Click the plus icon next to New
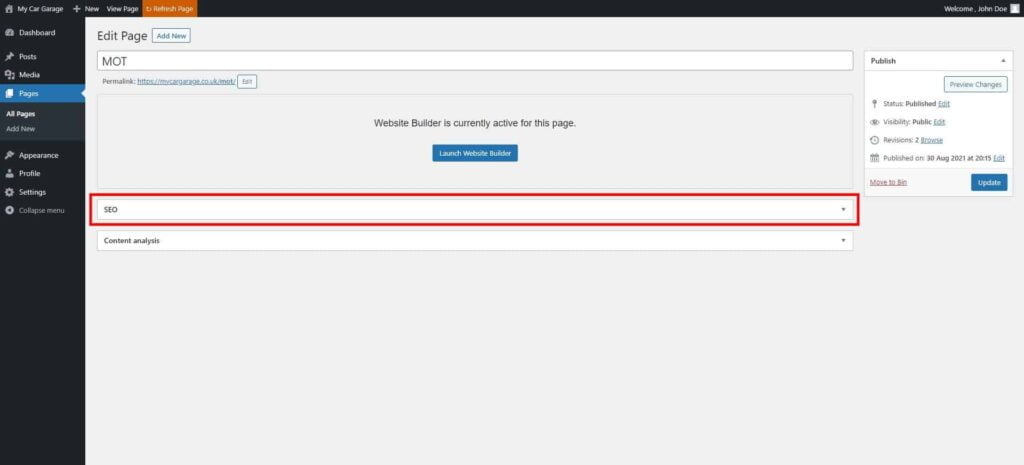Viewport: 1024px width, 465px height. 76,9
